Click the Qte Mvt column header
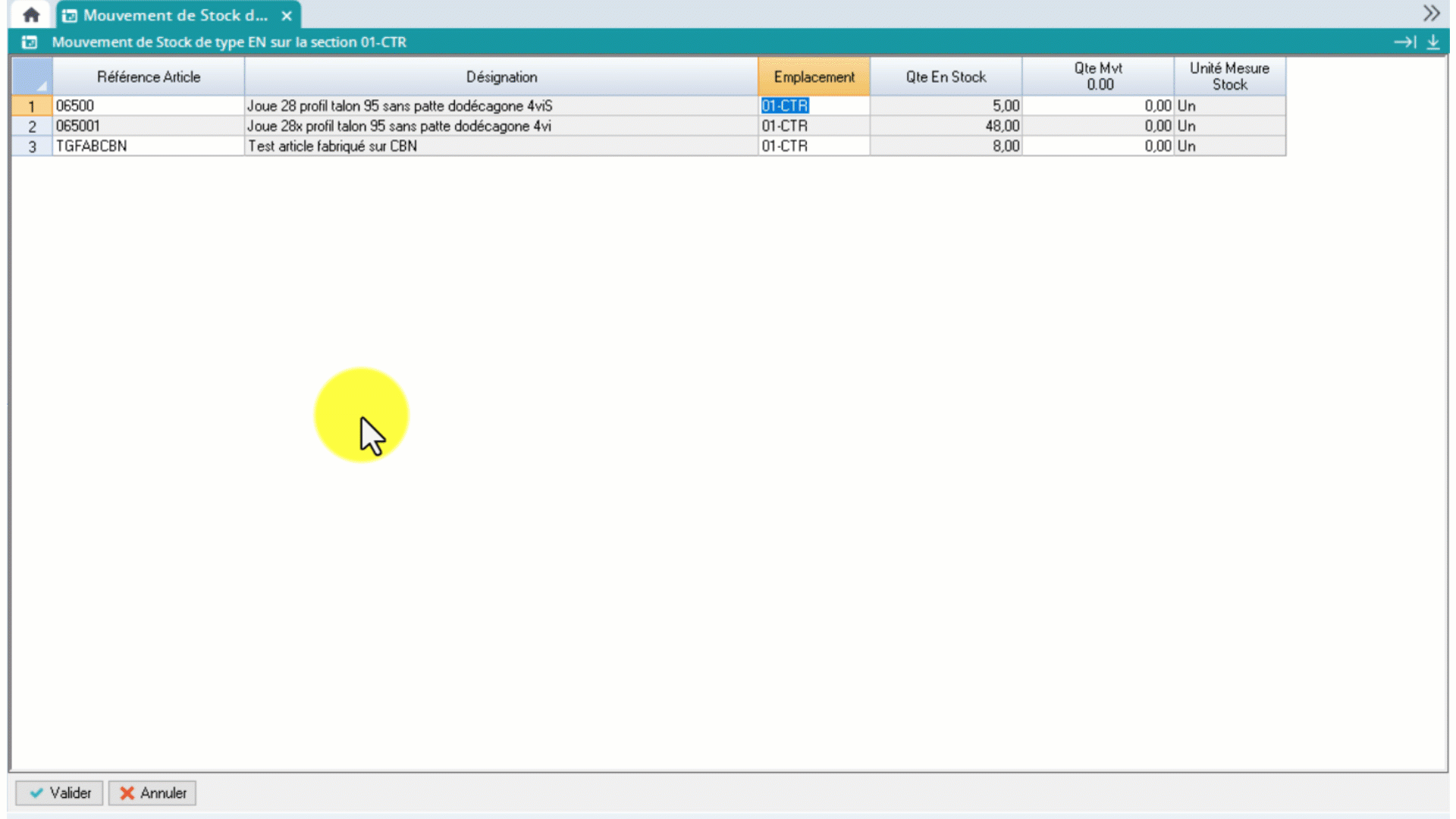This screenshot has width=1456, height=819. pos(1097,77)
